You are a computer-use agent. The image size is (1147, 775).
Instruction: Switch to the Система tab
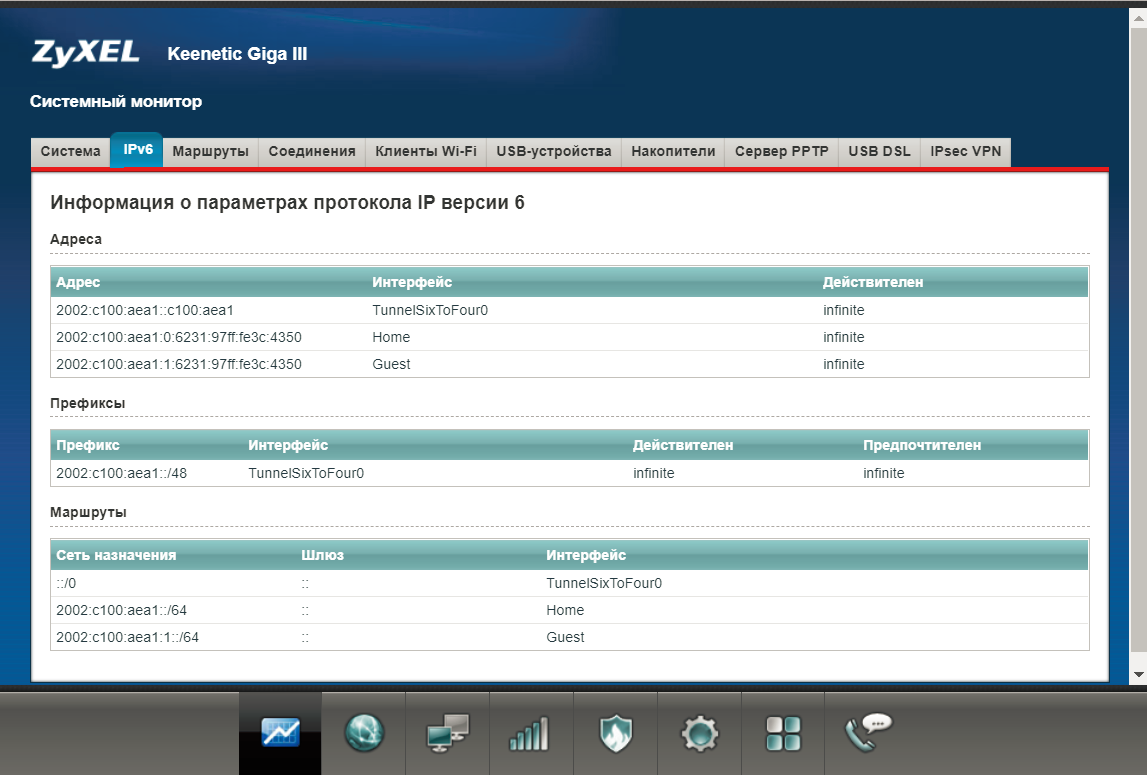69,151
